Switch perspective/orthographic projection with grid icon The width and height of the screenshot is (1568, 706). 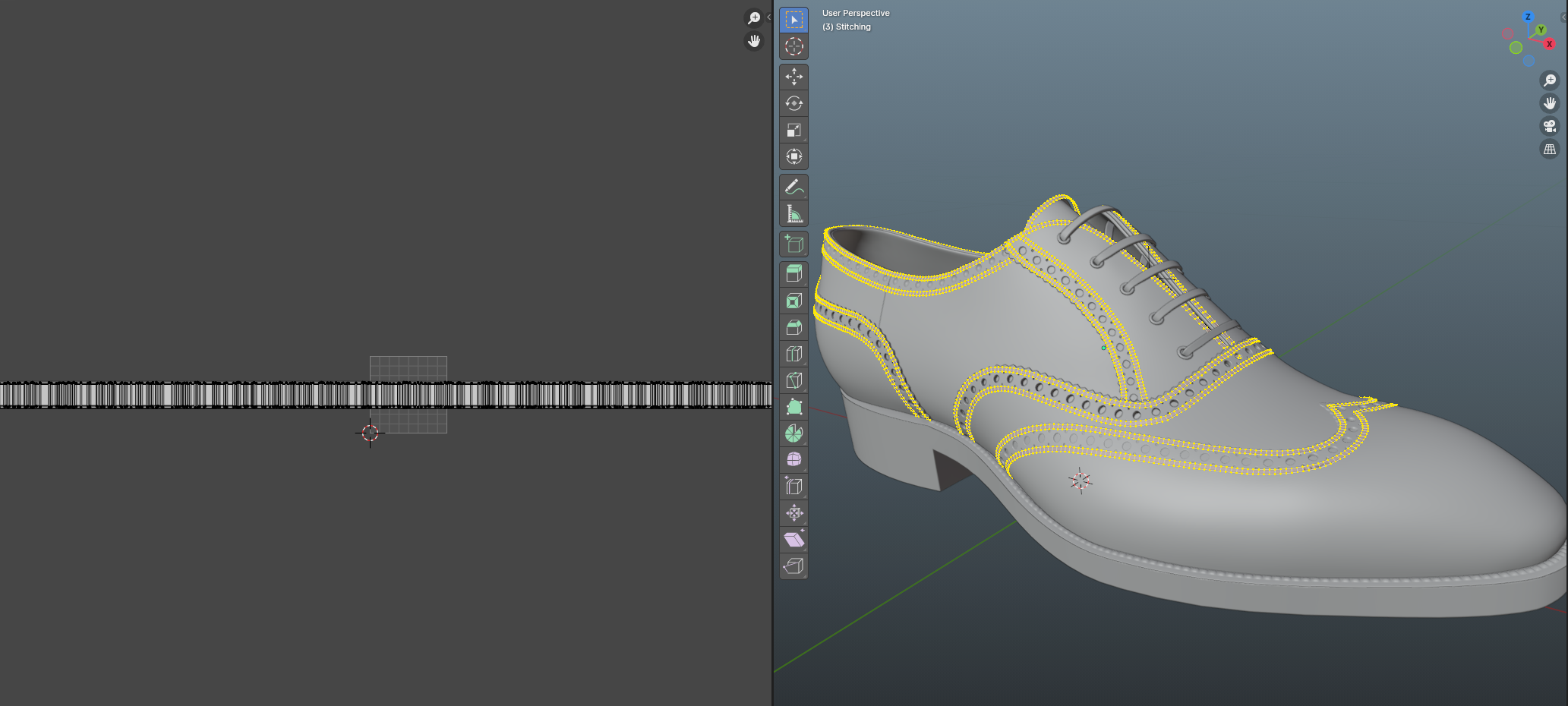pyautogui.click(x=1549, y=150)
